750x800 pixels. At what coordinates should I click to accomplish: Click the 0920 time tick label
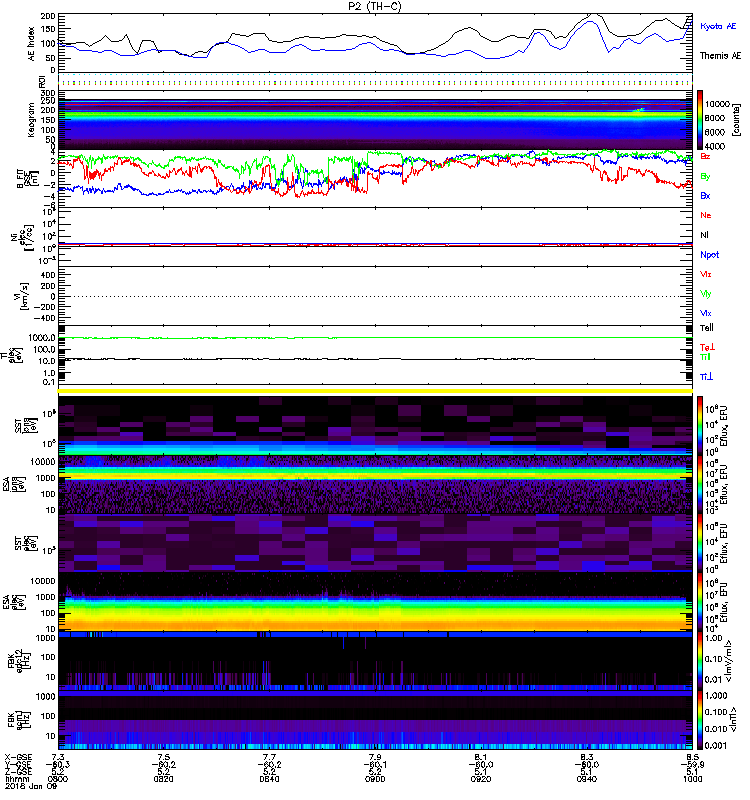point(481,780)
